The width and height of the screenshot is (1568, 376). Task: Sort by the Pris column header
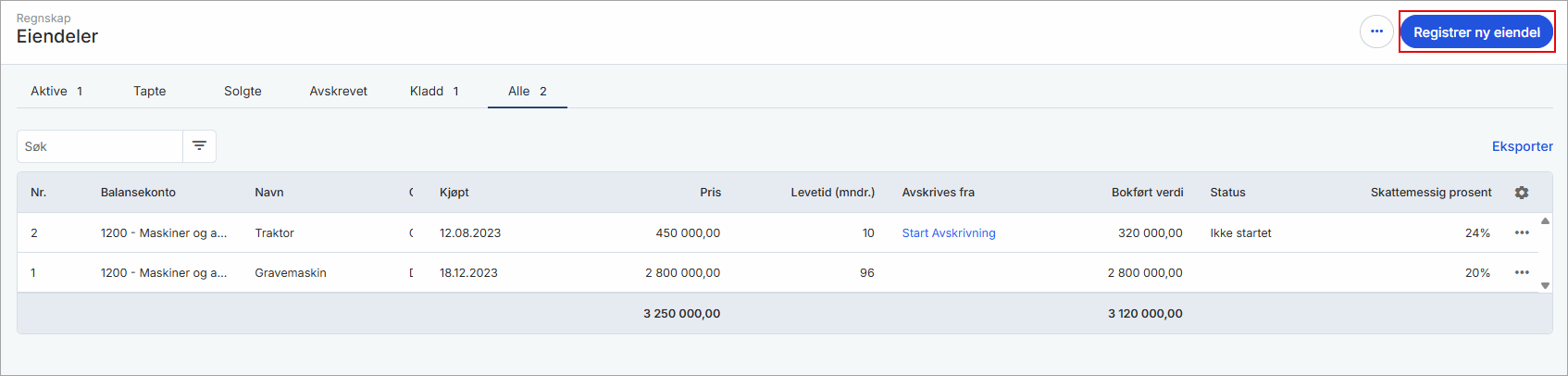[710, 193]
